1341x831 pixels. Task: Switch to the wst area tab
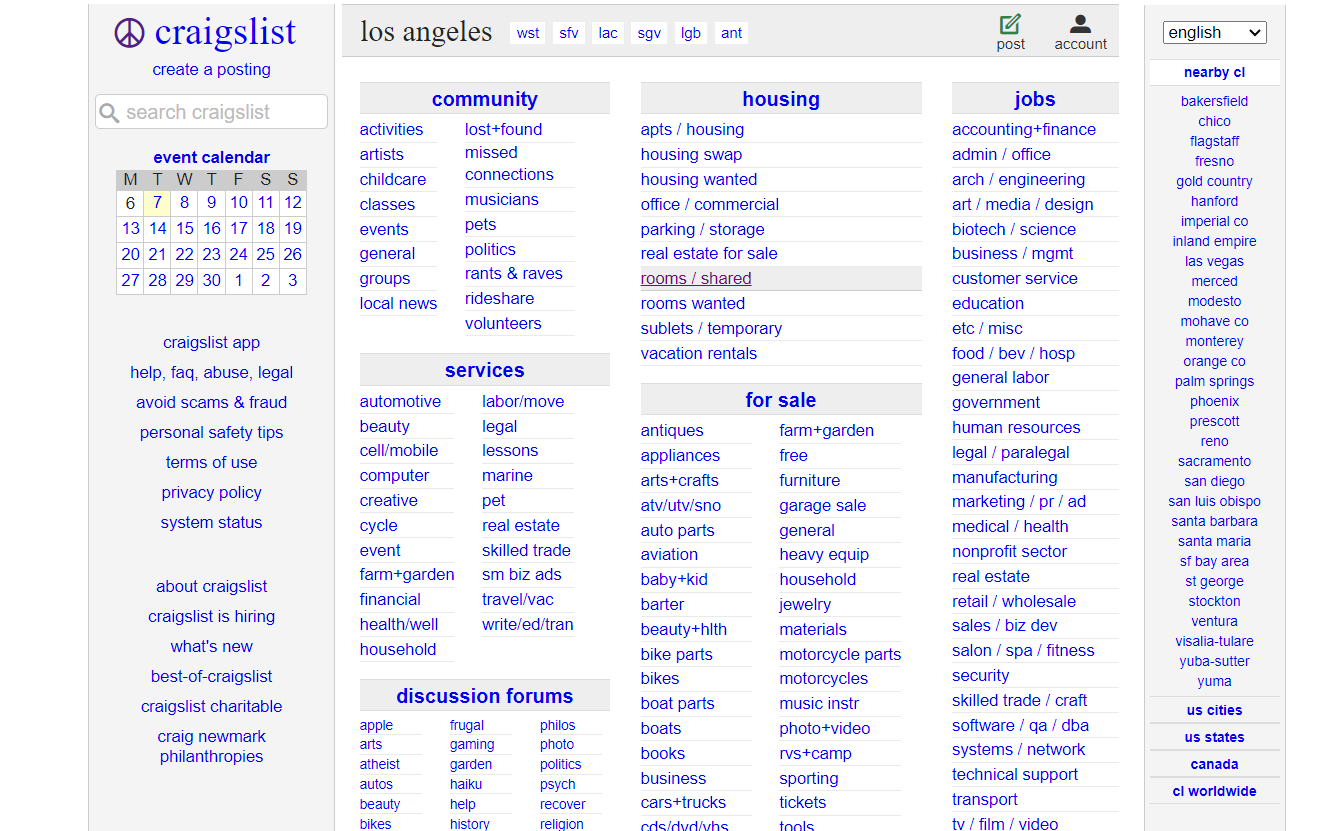pos(528,33)
